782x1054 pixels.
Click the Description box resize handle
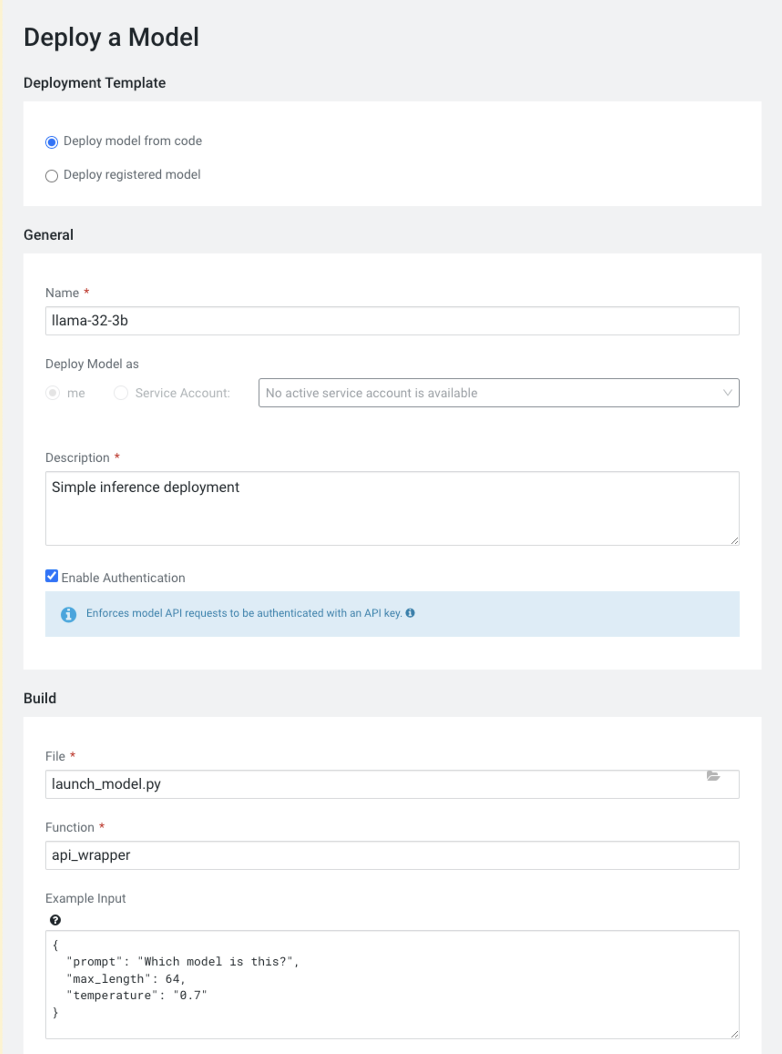(734, 540)
